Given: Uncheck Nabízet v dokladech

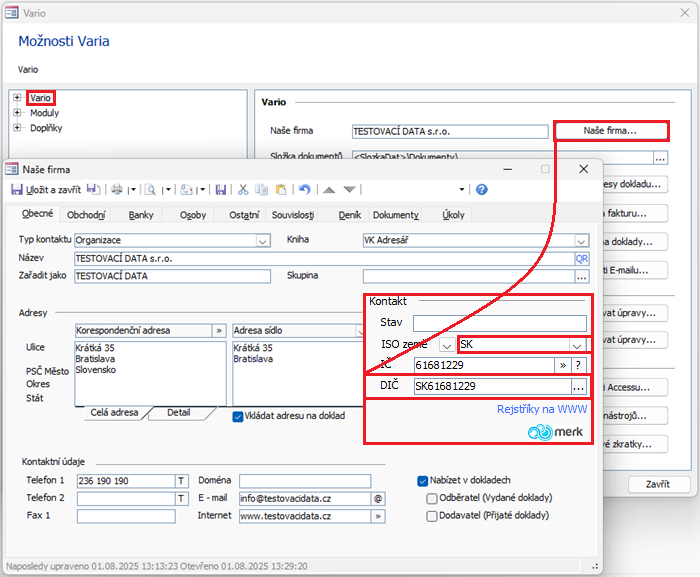Looking at the screenshot, I should coord(422,481).
